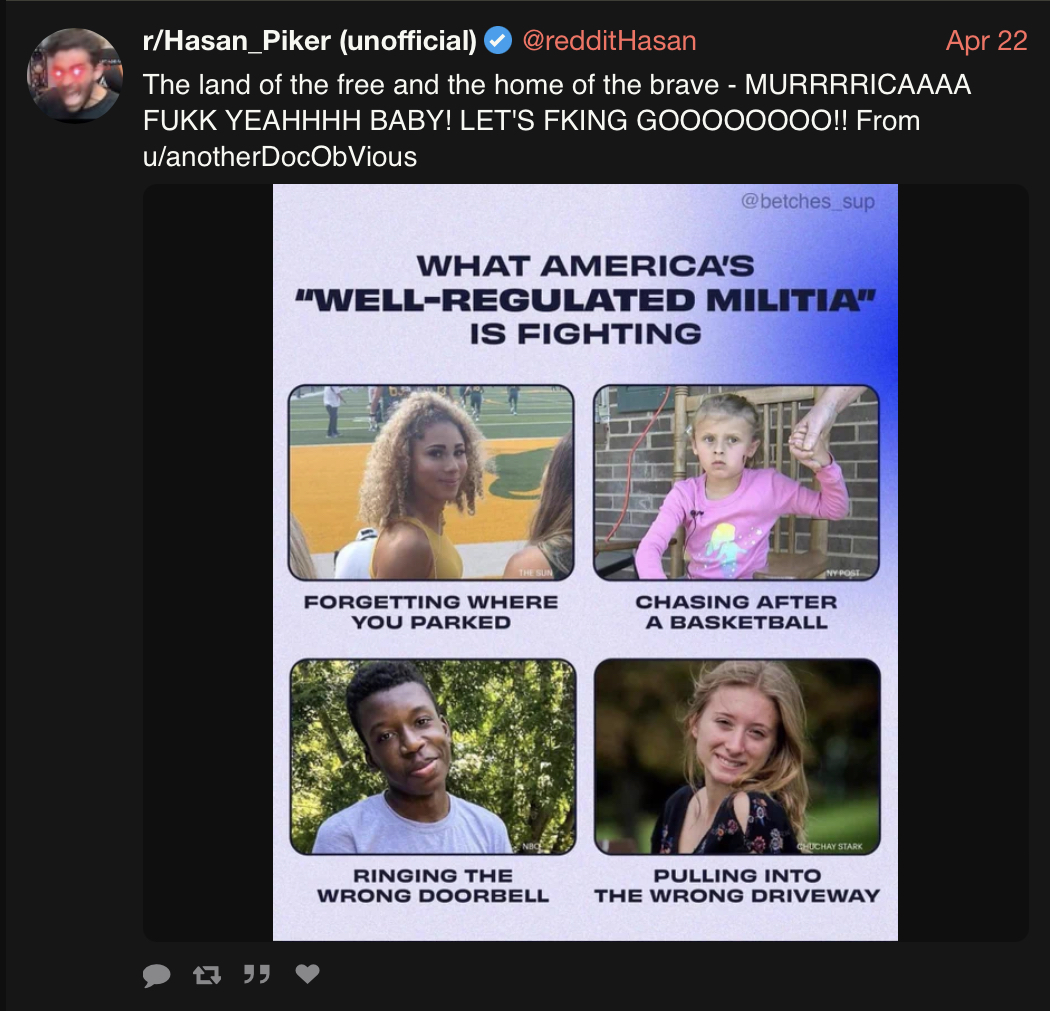Image resolution: width=1050 pixels, height=1011 pixels.
Task: Click the blue verified checkmark badge
Action: [x=498, y=41]
